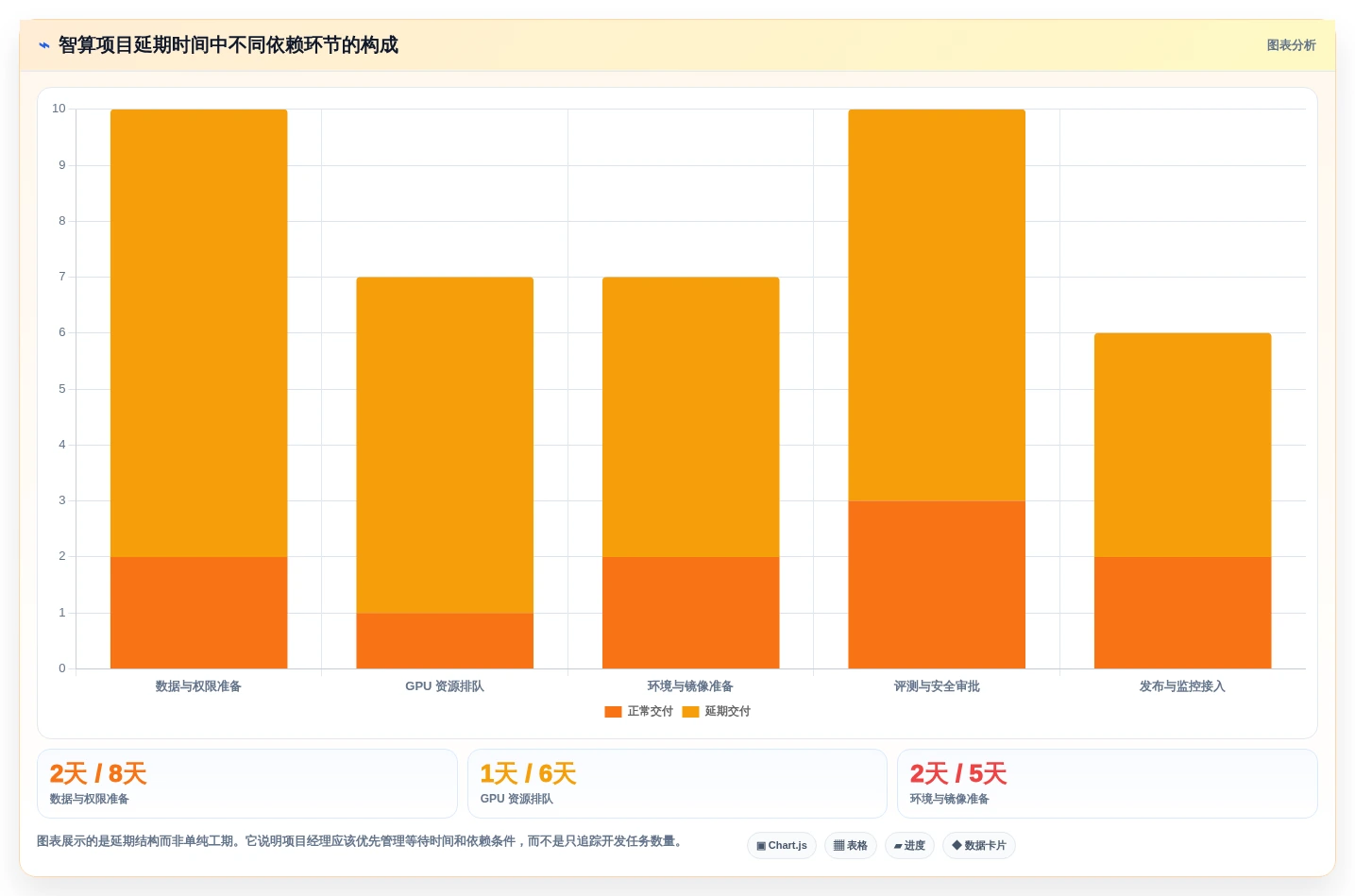
Task: Select the 数据卡片 tag chip
Action: [979, 845]
